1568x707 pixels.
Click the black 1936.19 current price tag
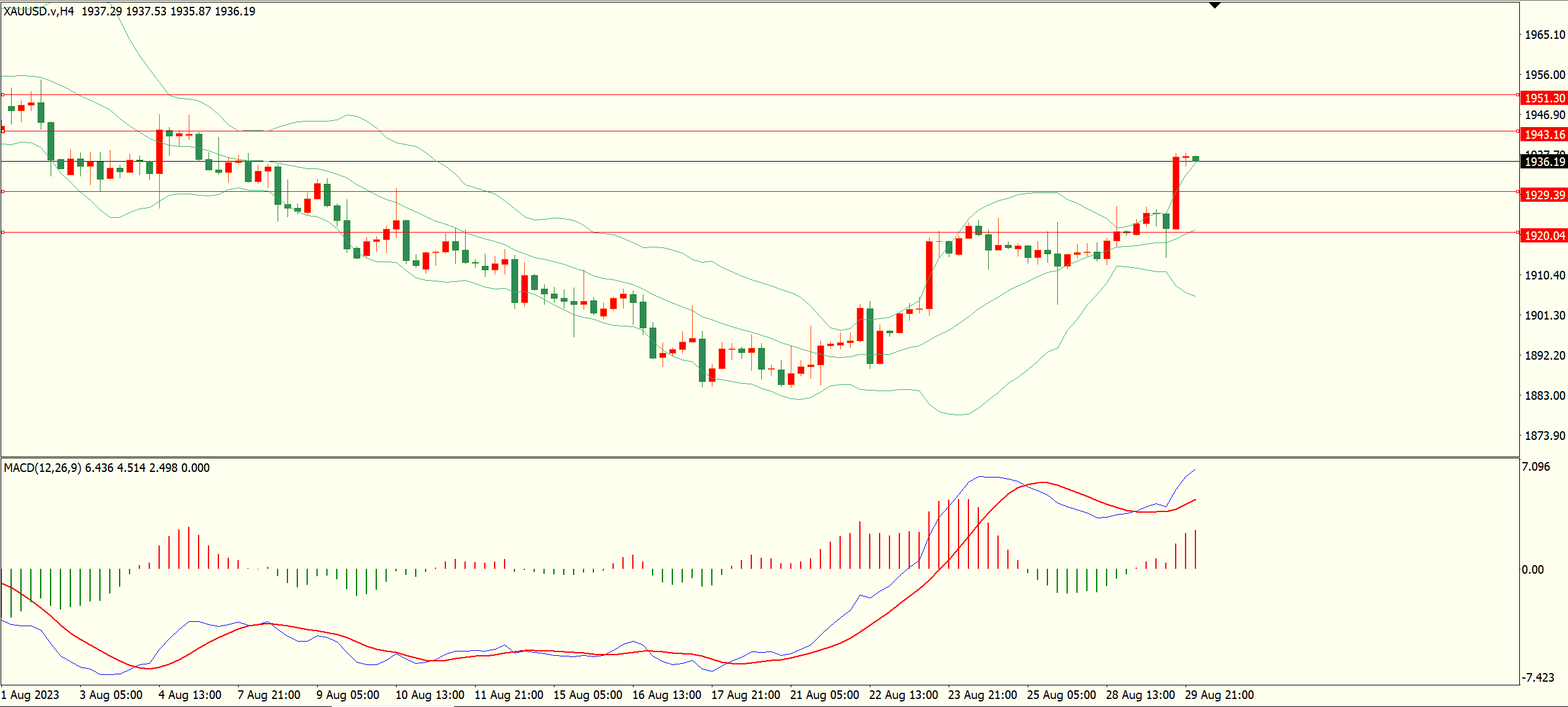tap(1544, 162)
